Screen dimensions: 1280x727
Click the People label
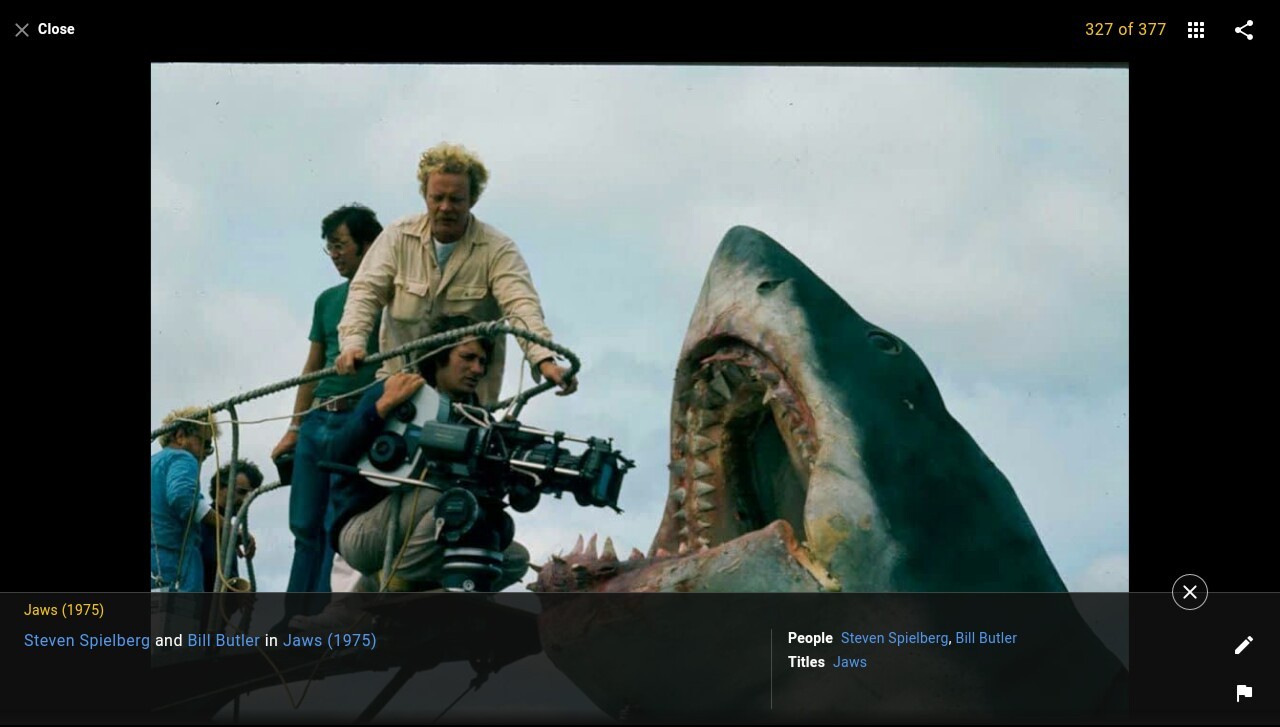[810, 638]
